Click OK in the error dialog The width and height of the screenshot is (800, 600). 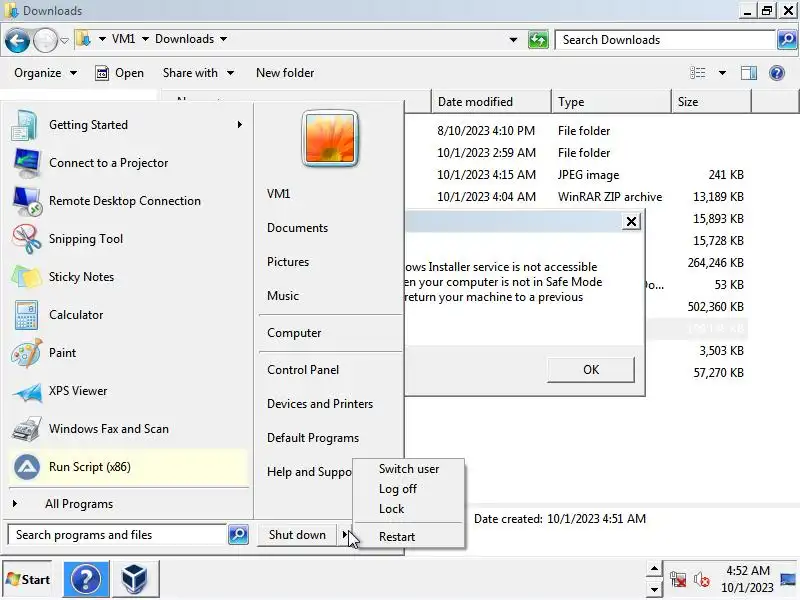pyautogui.click(x=591, y=369)
